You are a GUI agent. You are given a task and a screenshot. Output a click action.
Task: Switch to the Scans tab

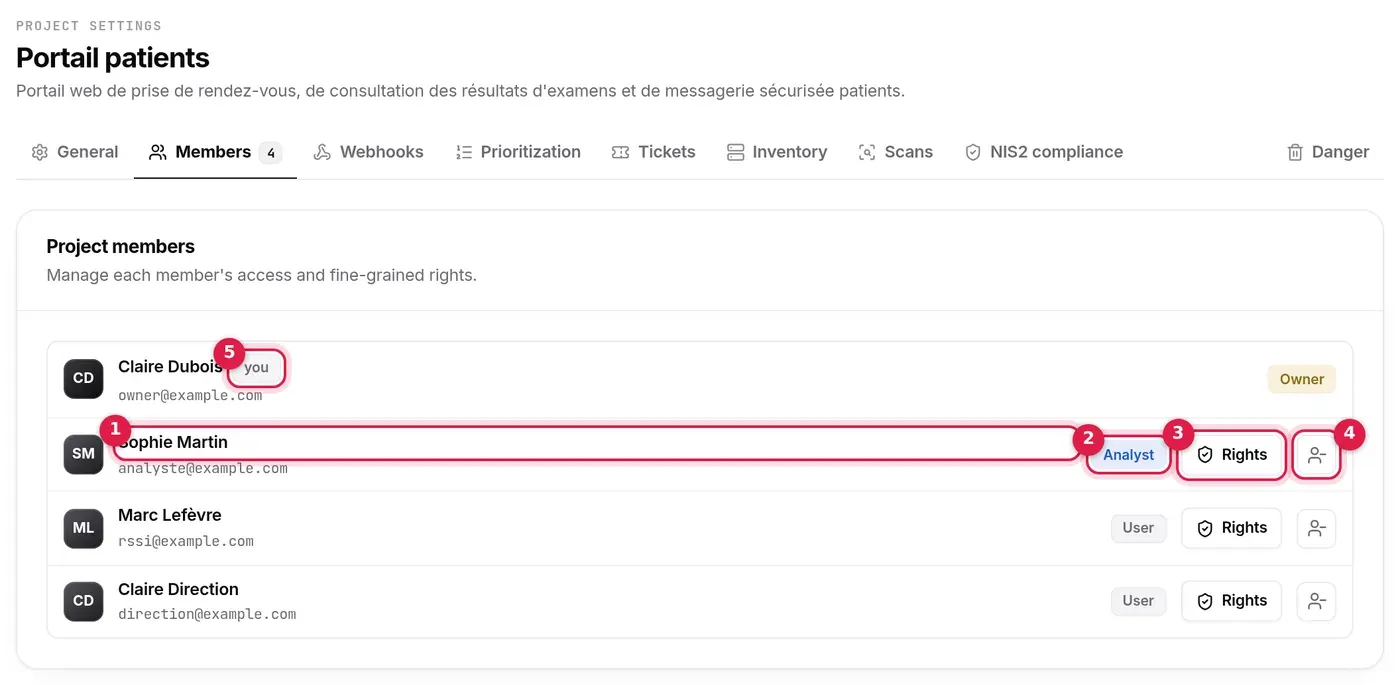click(895, 152)
